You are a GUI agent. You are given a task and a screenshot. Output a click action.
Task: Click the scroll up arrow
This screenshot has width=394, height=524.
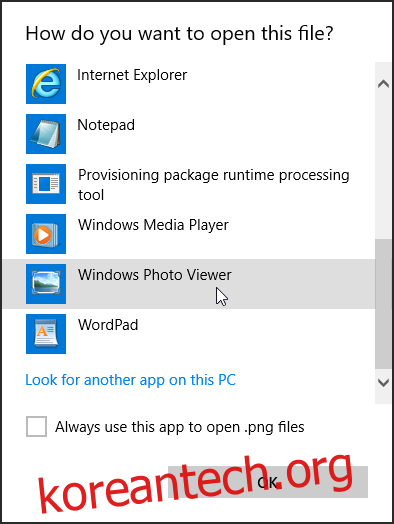[x=383, y=84]
